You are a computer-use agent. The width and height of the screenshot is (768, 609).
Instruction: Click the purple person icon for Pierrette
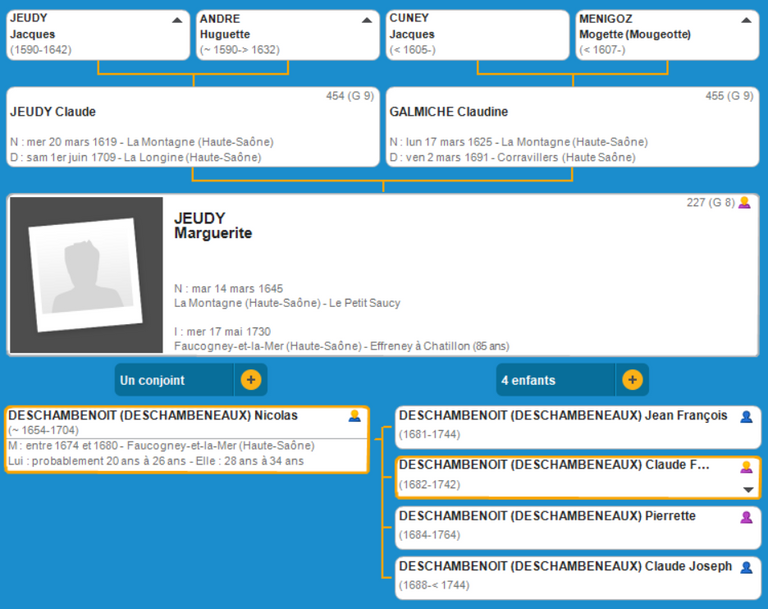click(x=745, y=517)
